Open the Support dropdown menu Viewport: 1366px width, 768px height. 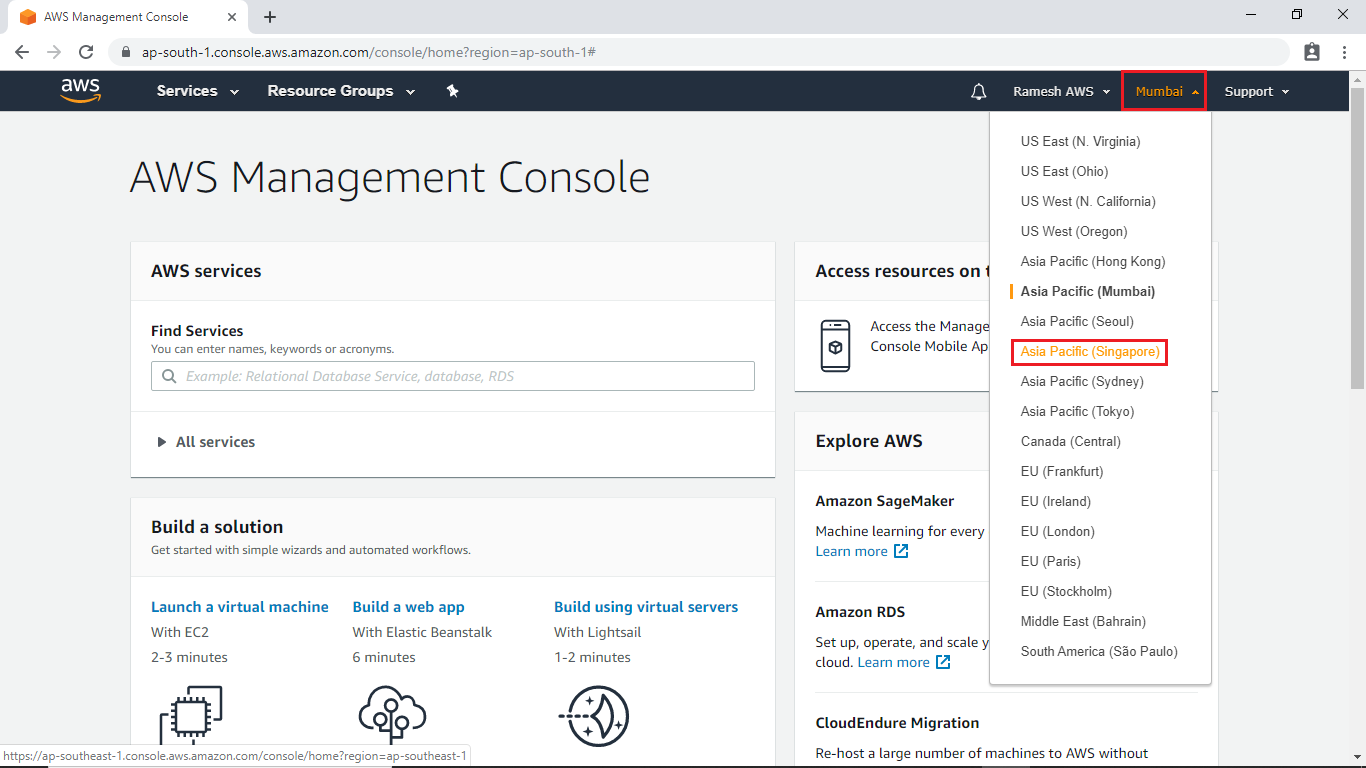pyautogui.click(x=1257, y=92)
